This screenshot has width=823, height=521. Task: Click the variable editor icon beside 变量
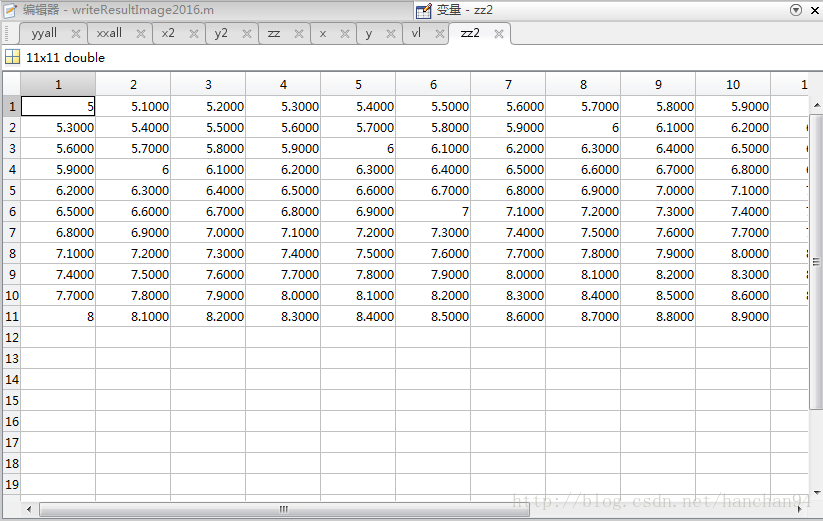pos(424,10)
